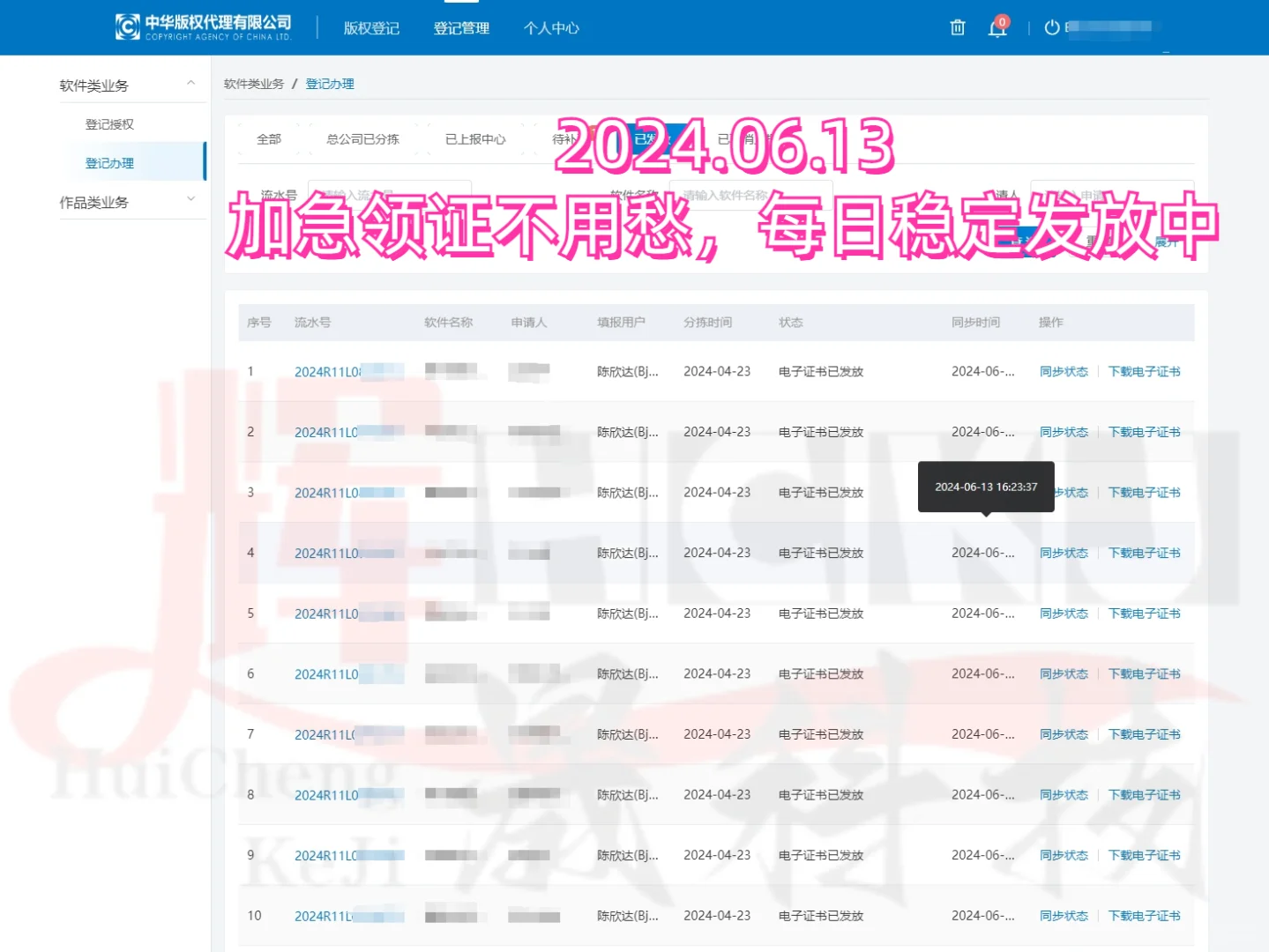Click the trash/delete icon in the top bar
The height and width of the screenshot is (952, 1269).
pyautogui.click(x=957, y=27)
